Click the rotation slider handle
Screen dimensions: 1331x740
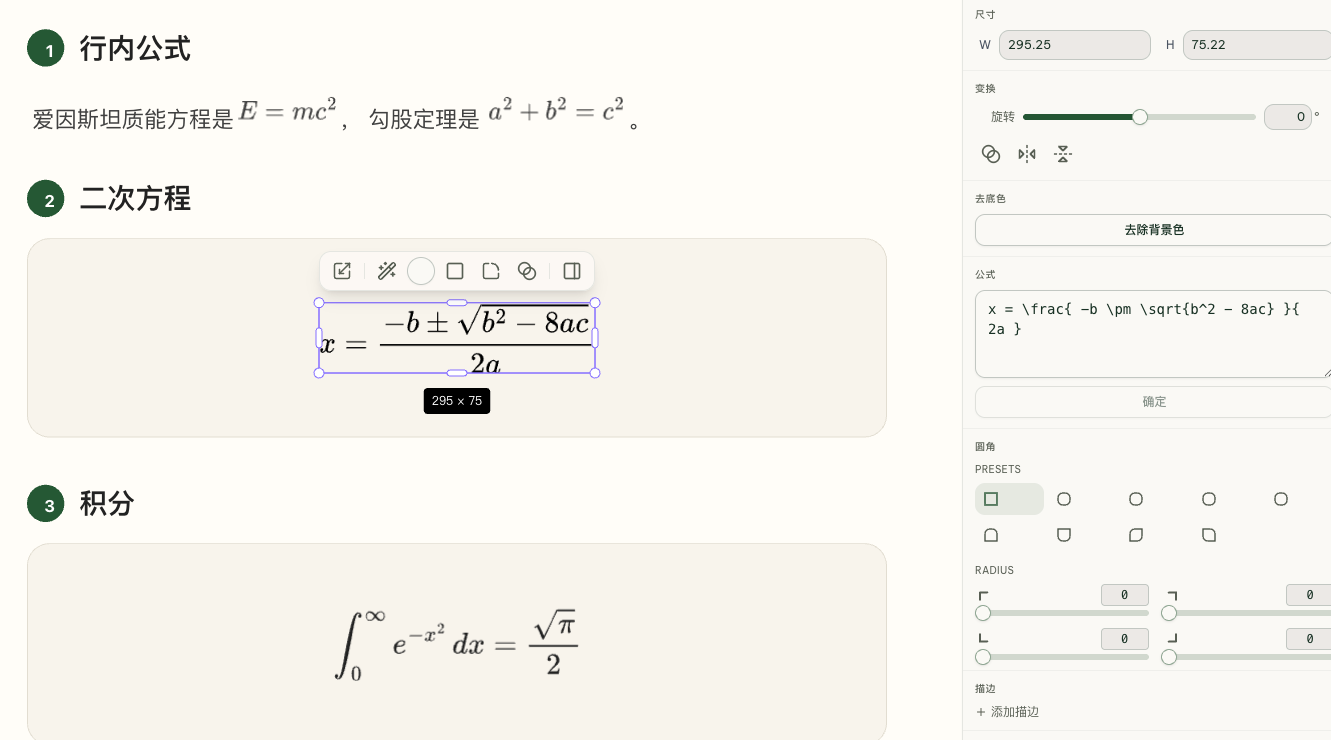[x=1140, y=117]
